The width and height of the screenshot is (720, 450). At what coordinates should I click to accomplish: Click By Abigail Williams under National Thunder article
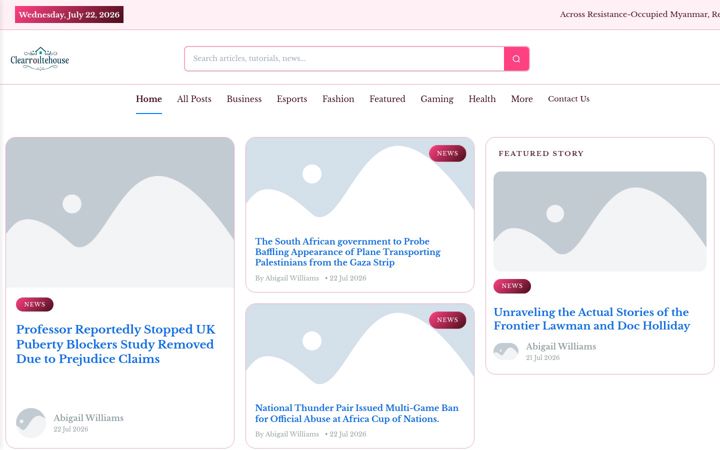(287, 434)
